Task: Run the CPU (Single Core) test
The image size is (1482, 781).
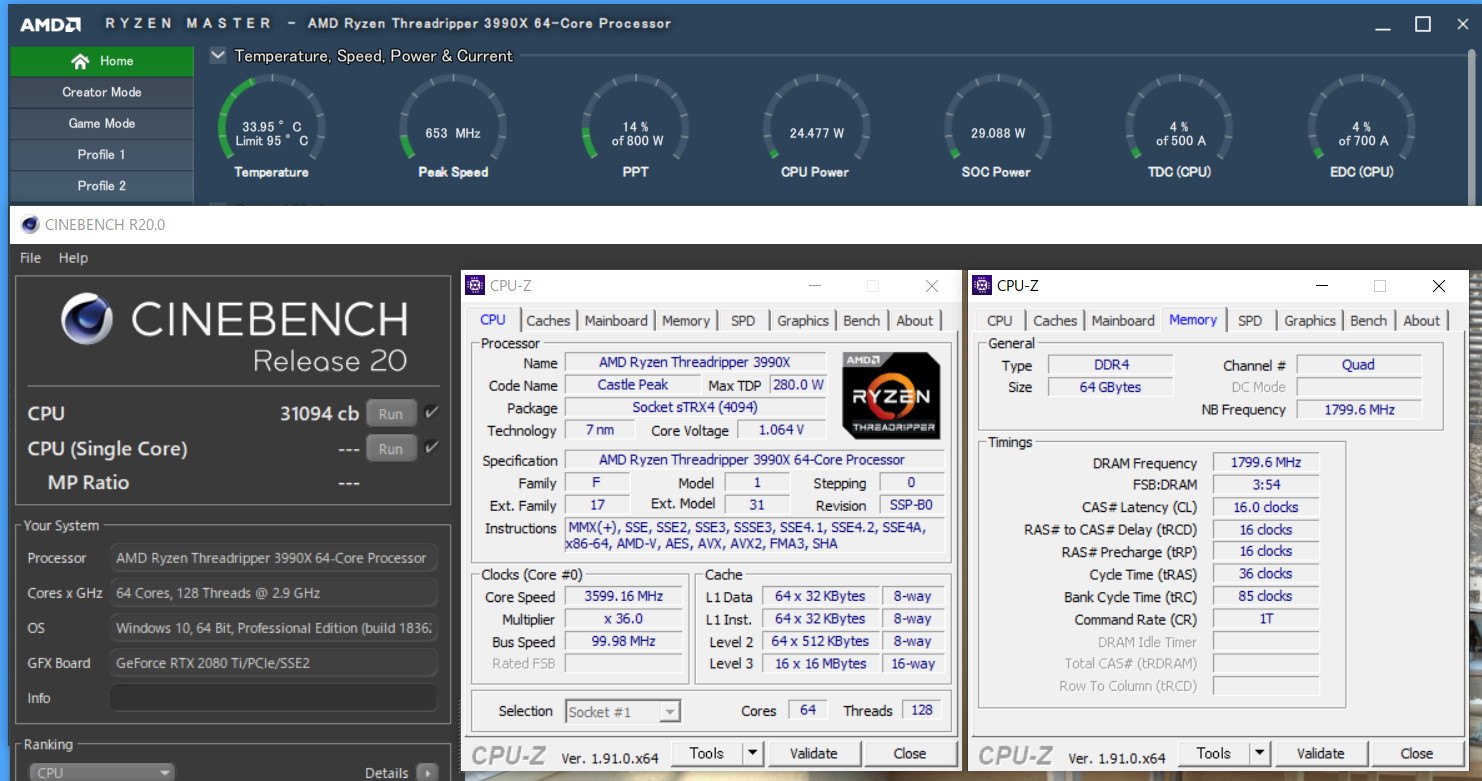Action: [x=391, y=449]
